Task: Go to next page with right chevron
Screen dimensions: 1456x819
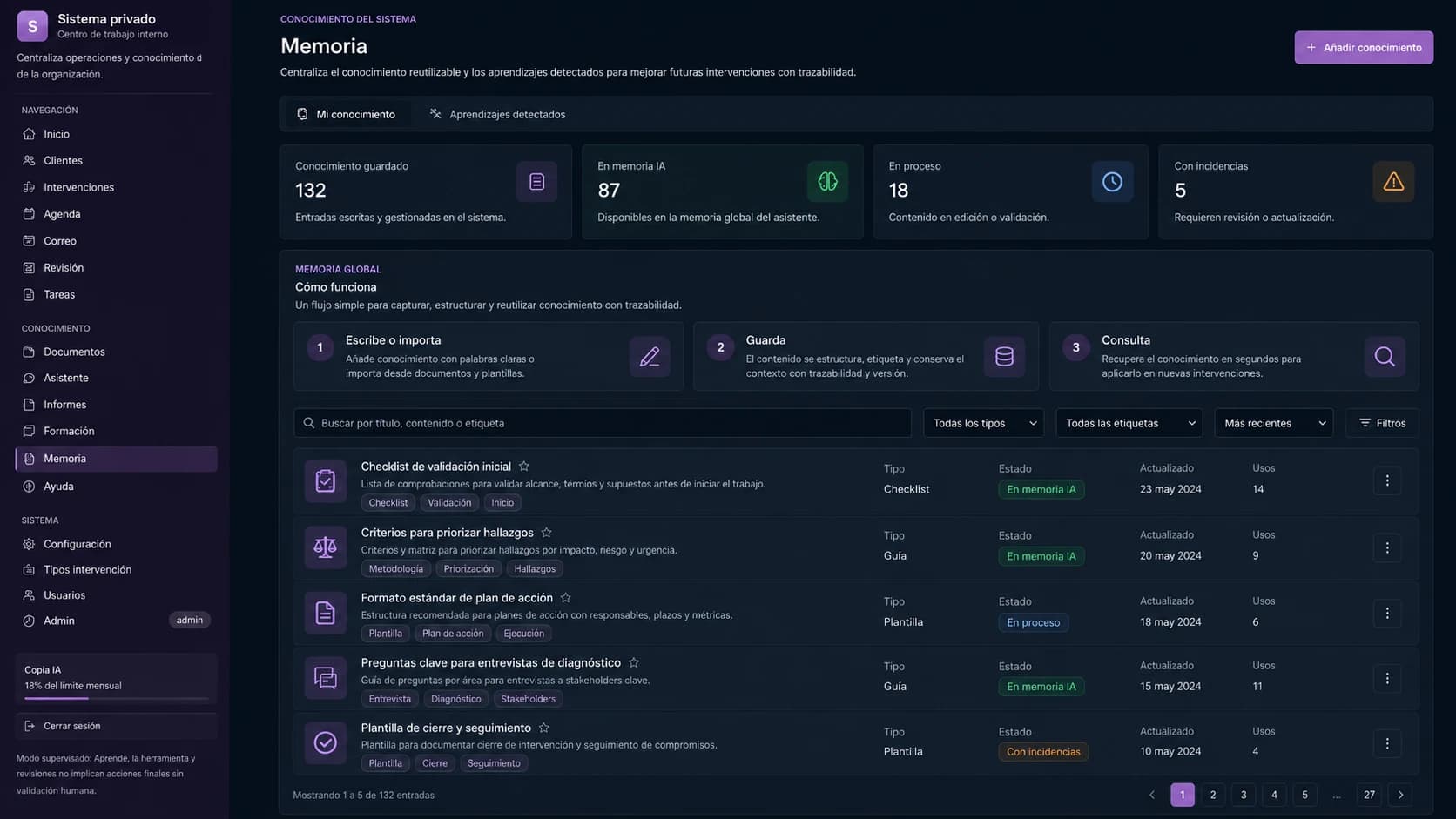Action: 1400,795
